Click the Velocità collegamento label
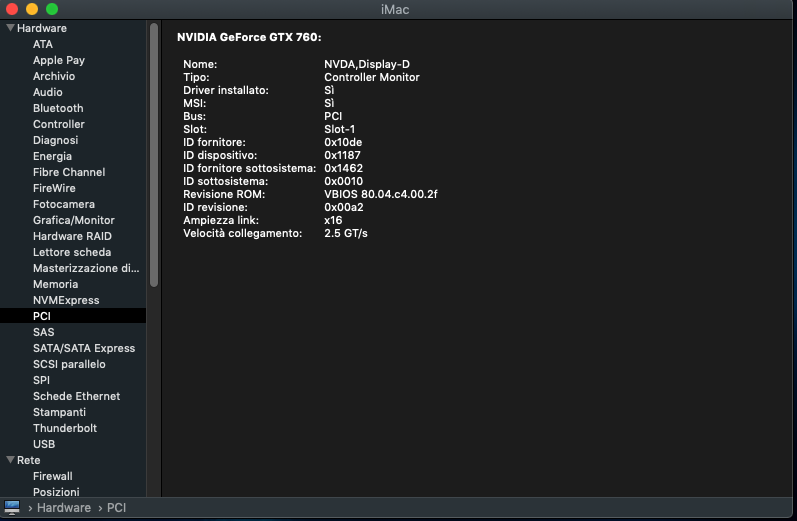The width and height of the screenshot is (797, 521). 242,233
